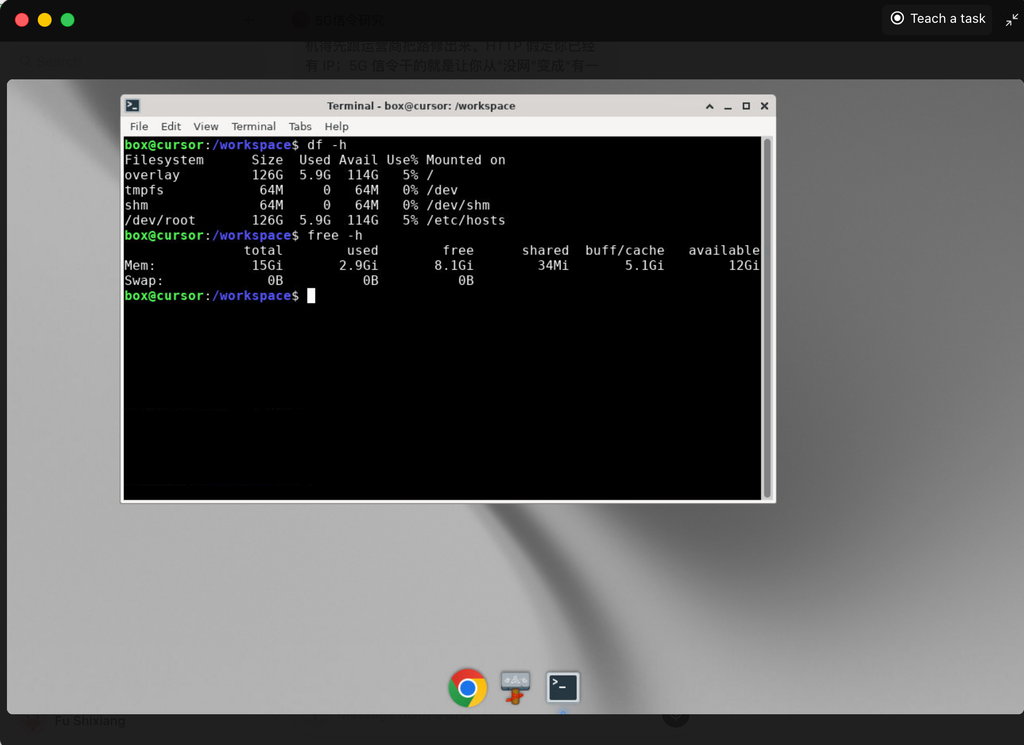Click the red macOS close button
Image resolution: width=1024 pixels, height=745 pixels.
(x=22, y=20)
